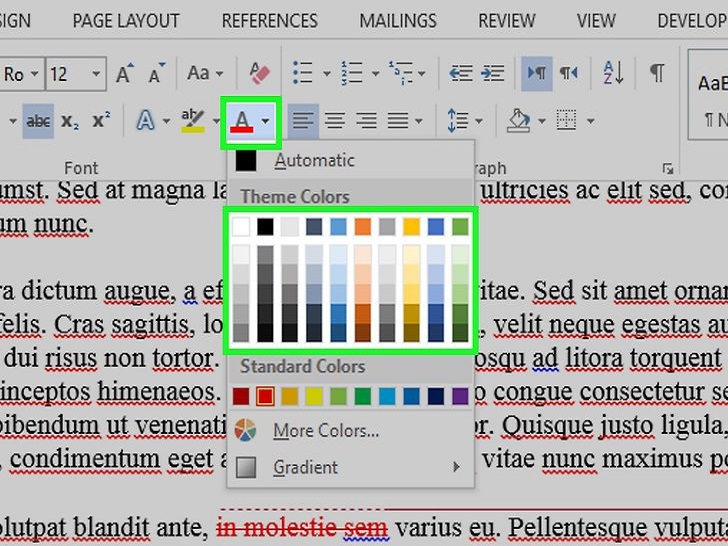728x546 pixels.
Task: Toggle left-to-right text direction
Action: coord(537,73)
